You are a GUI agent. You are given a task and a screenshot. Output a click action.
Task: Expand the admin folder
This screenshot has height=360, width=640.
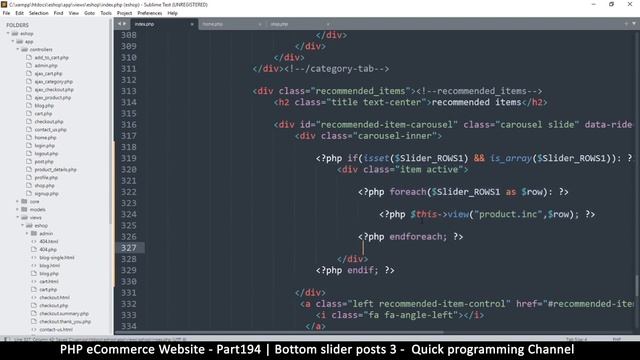click(x=27, y=233)
